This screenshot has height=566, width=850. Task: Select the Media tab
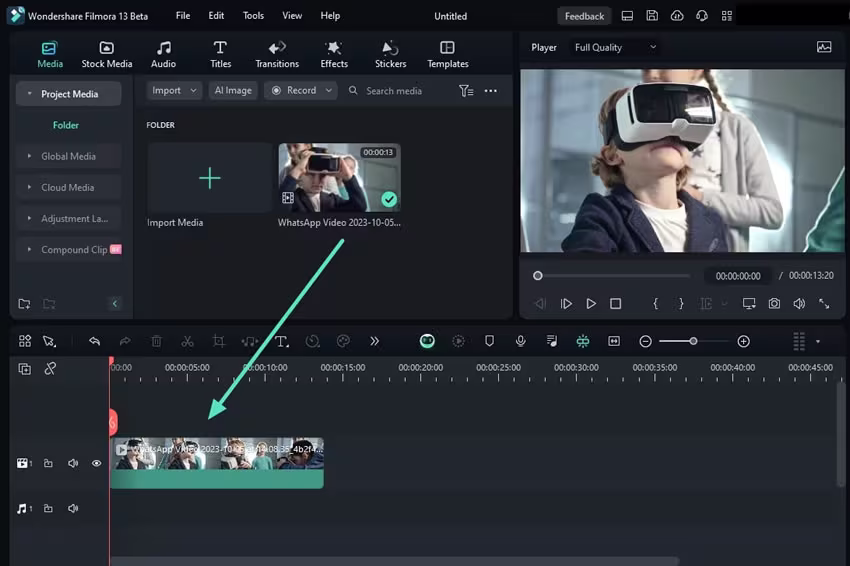(x=50, y=55)
